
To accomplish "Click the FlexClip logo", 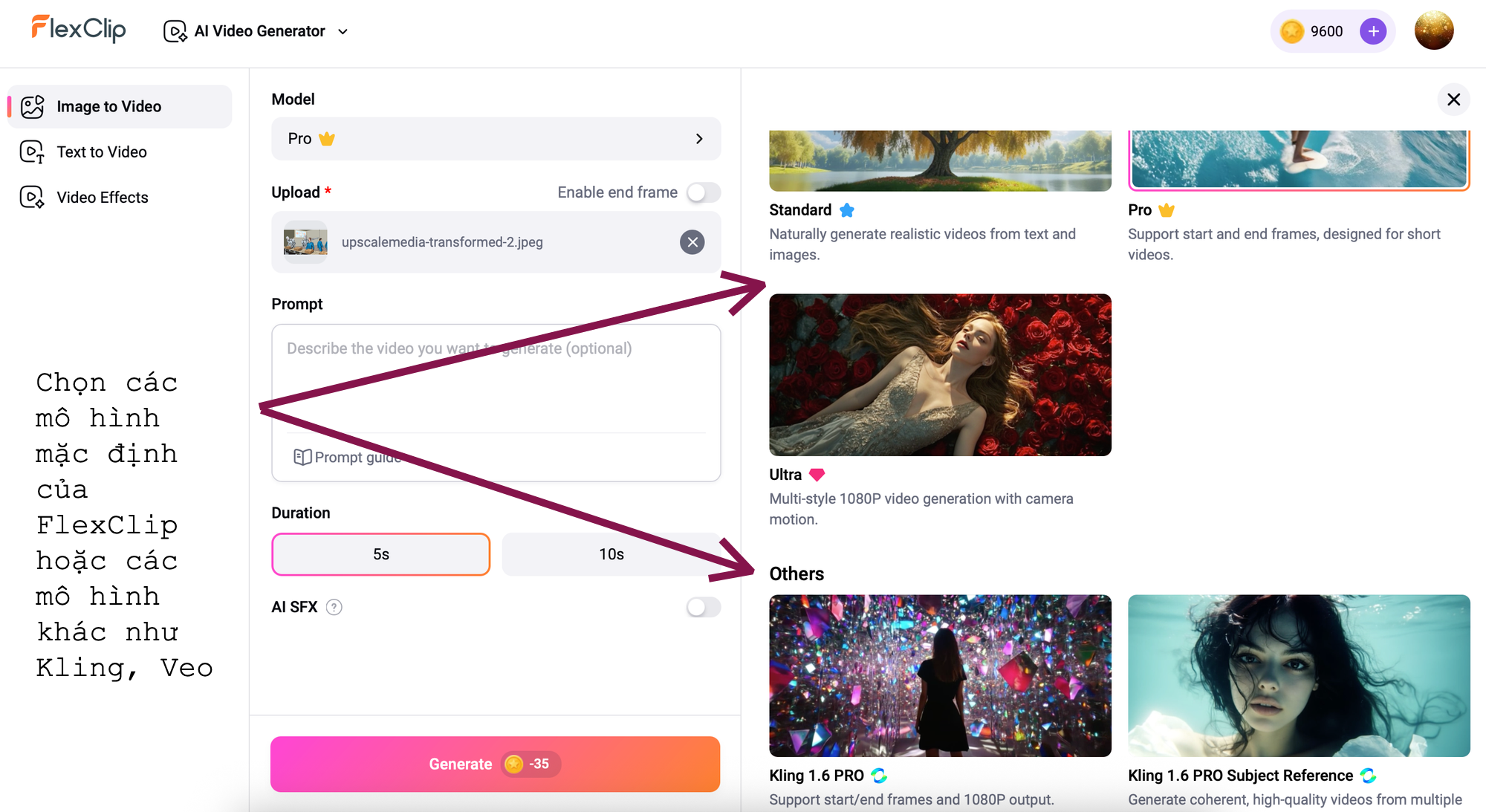I will tap(79, 30).
